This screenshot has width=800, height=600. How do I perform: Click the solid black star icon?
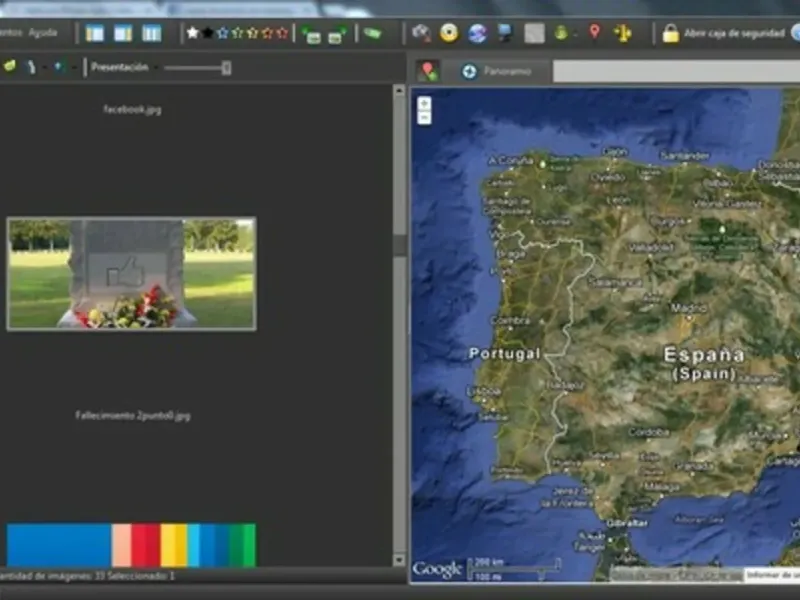[208, 33]
